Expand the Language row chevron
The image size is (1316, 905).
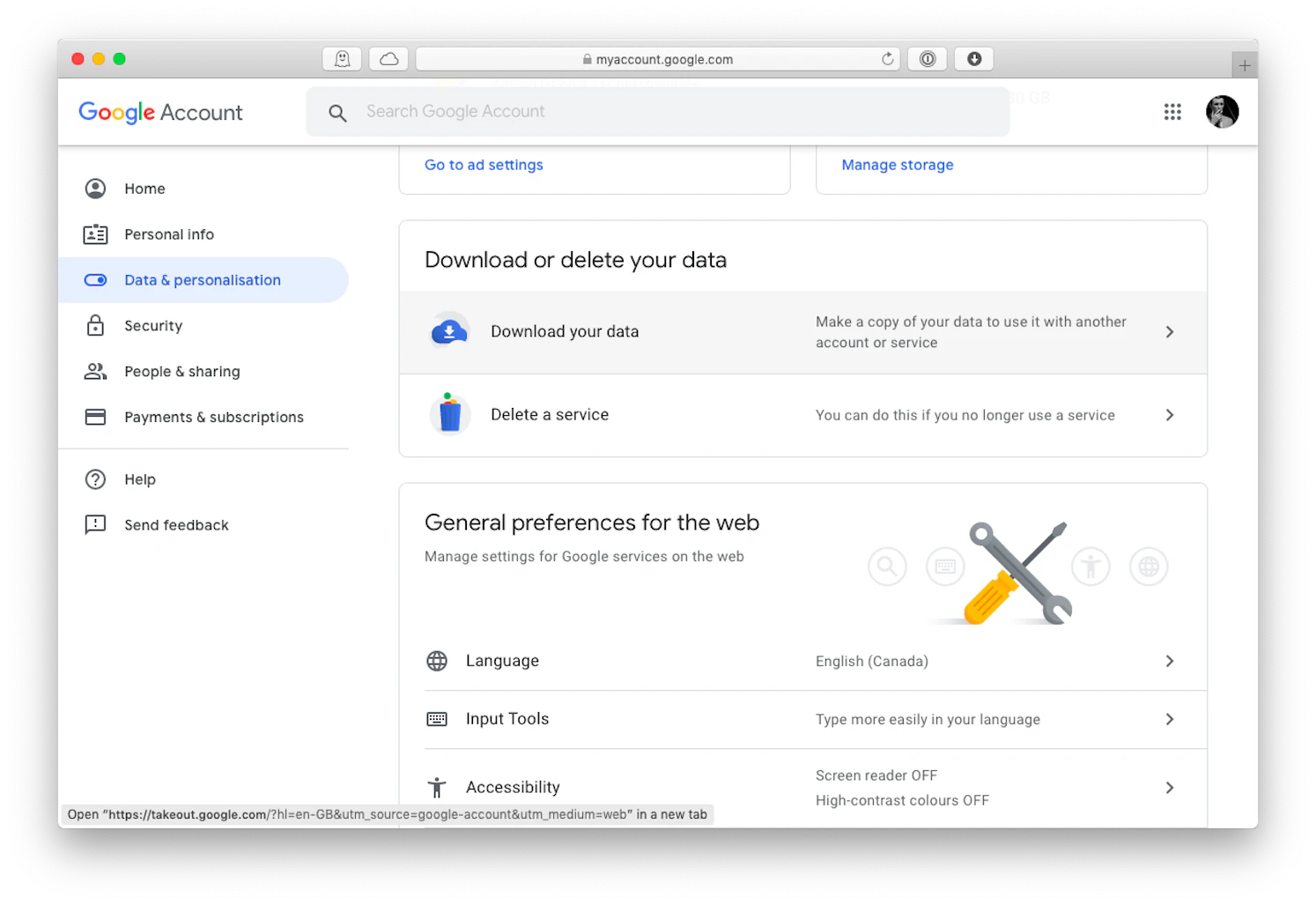(x=1170, y=661)
